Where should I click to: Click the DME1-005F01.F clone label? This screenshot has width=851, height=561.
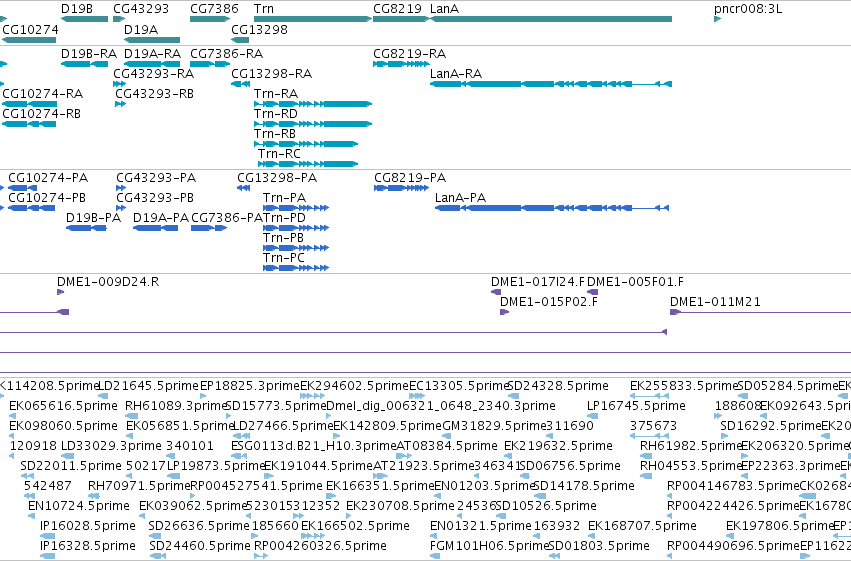coord(636,282)
